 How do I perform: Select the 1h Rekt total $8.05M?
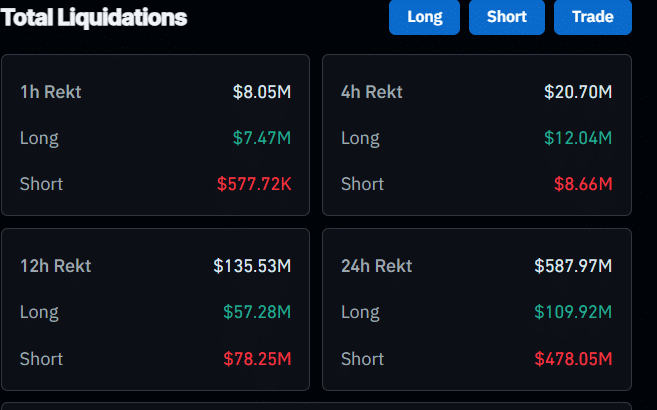click(x=262, y=92)
